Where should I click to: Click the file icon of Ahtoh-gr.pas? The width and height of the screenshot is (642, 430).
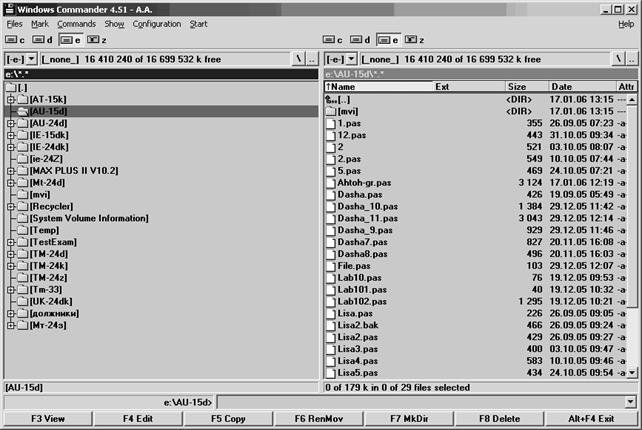click(x=331, y=183)
